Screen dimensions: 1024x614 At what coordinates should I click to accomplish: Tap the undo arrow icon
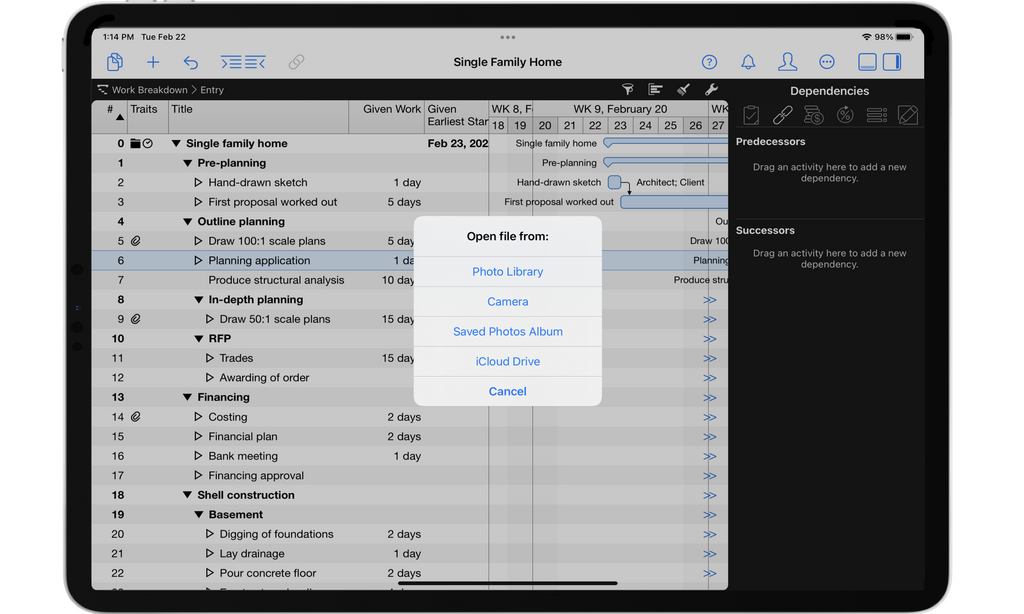tap(190, 62)
